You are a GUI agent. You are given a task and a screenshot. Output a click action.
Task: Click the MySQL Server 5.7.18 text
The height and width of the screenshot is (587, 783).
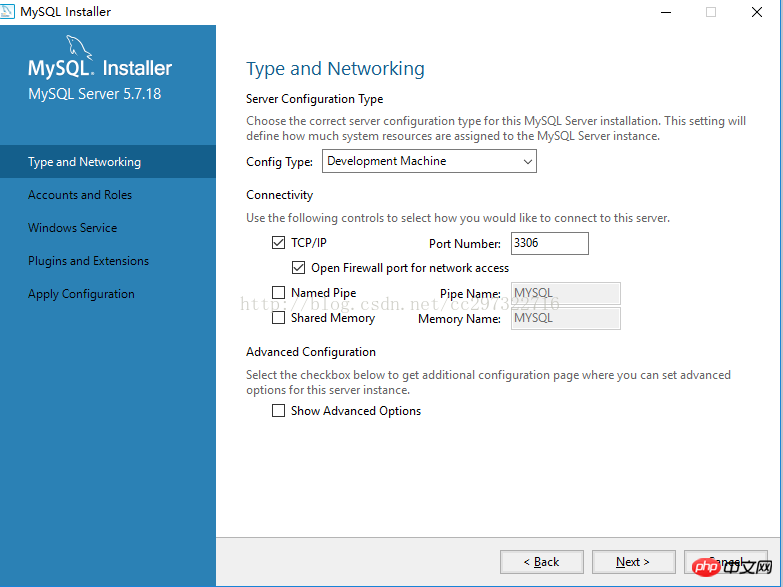tap(94, 94)
